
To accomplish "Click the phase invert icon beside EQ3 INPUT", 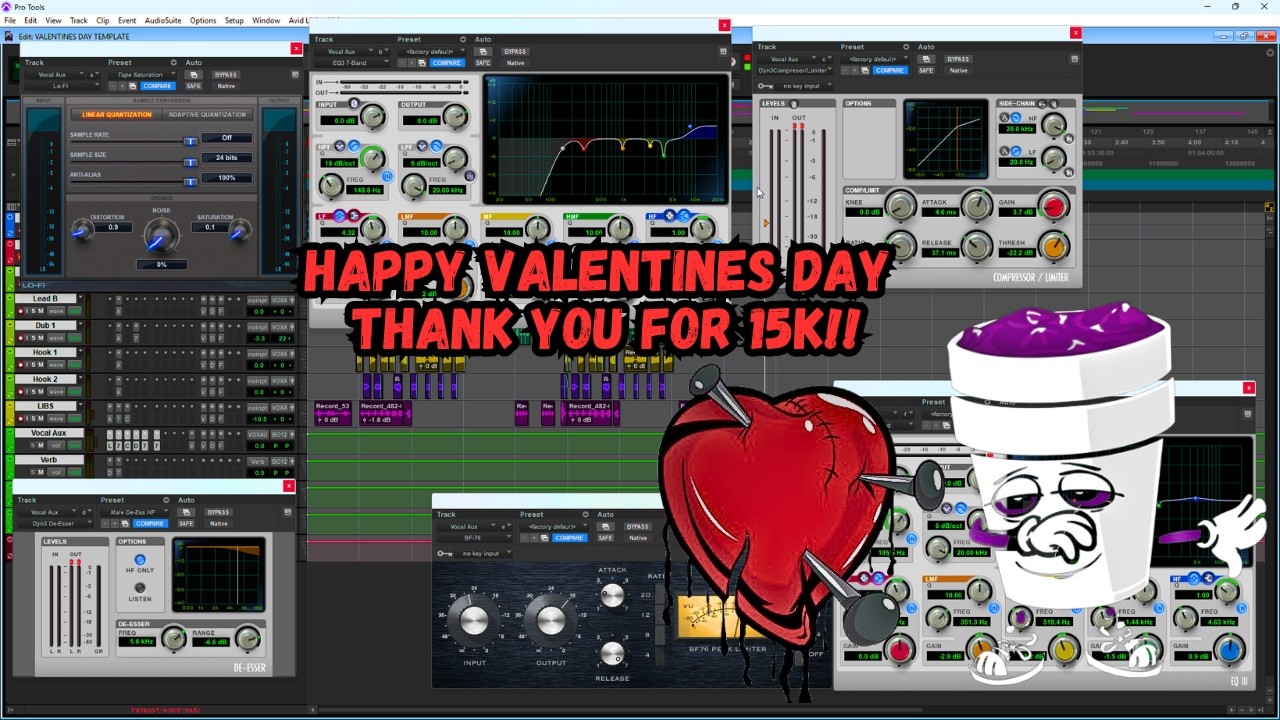I will (x=354, y=103).
